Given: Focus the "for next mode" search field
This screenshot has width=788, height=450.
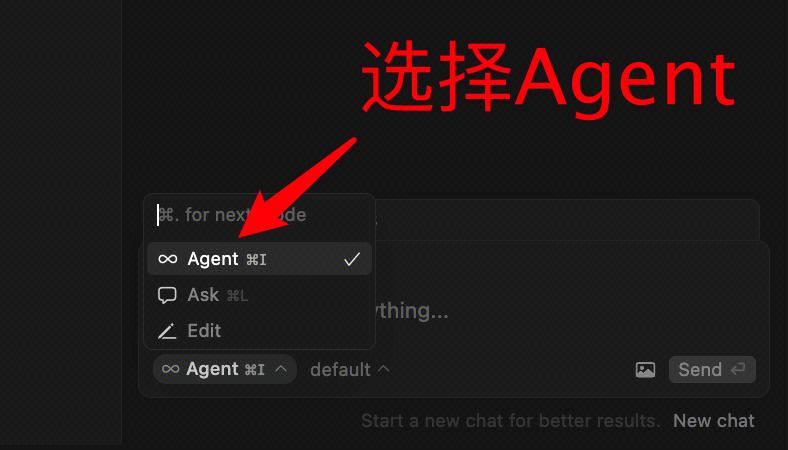Looking at the screenshot, I should click(x=259, y=215).
